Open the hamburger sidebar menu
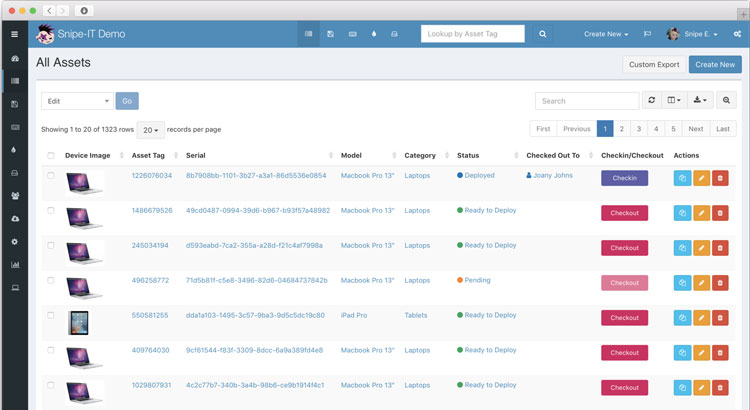Viewport: 750px width, 410px height. [x=14, y=34]
